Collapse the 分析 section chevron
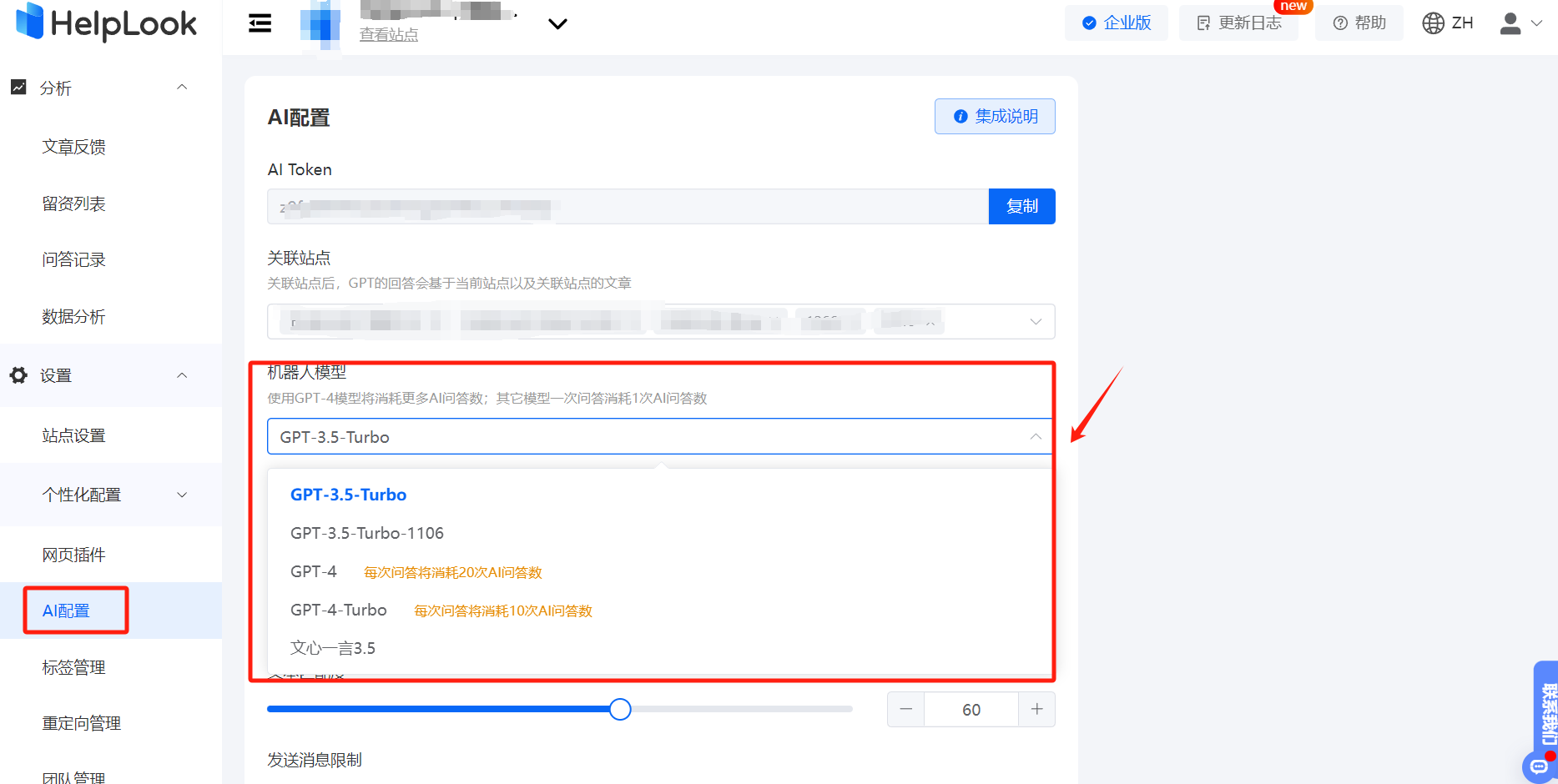 tap(182, 87)
